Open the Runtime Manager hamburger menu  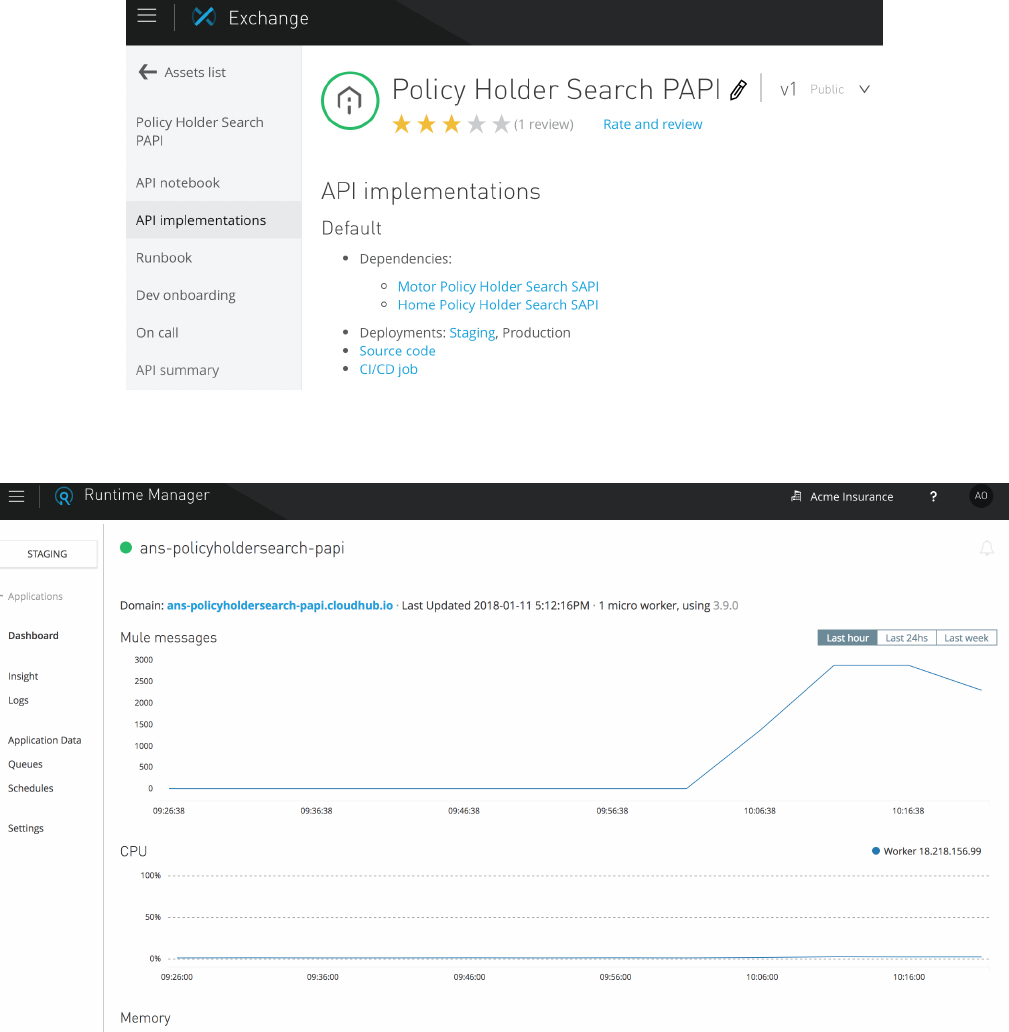tap(16, 496)
